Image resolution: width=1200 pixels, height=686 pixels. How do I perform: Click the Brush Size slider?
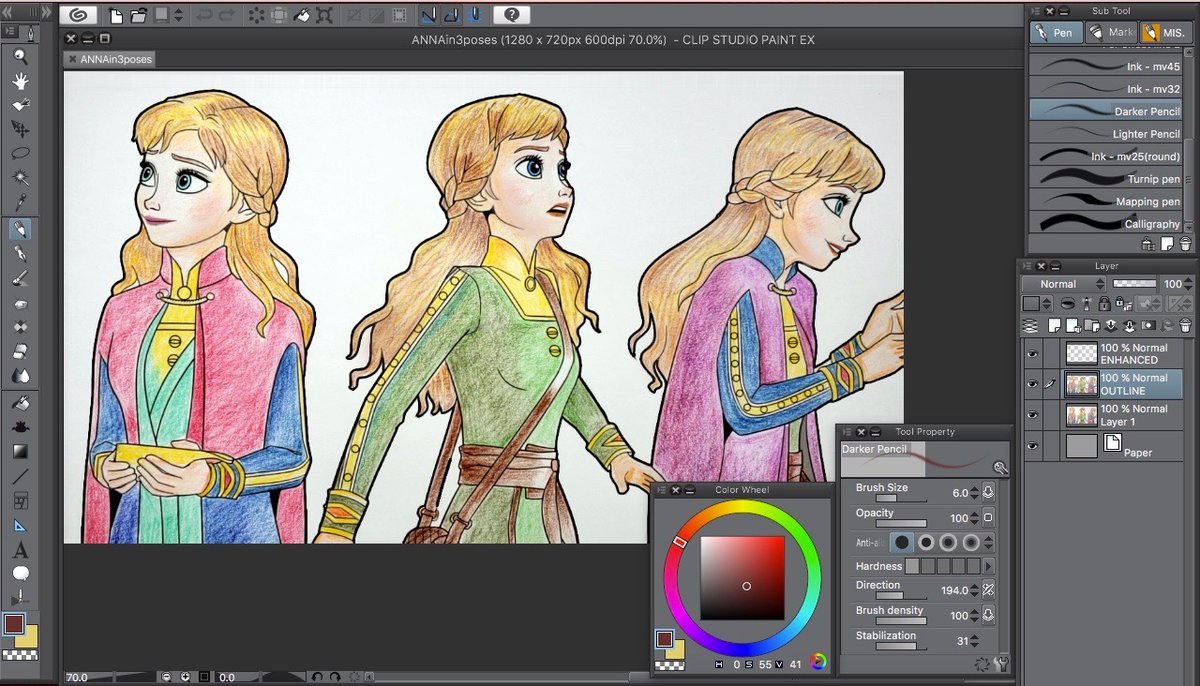tap(900, 498)
